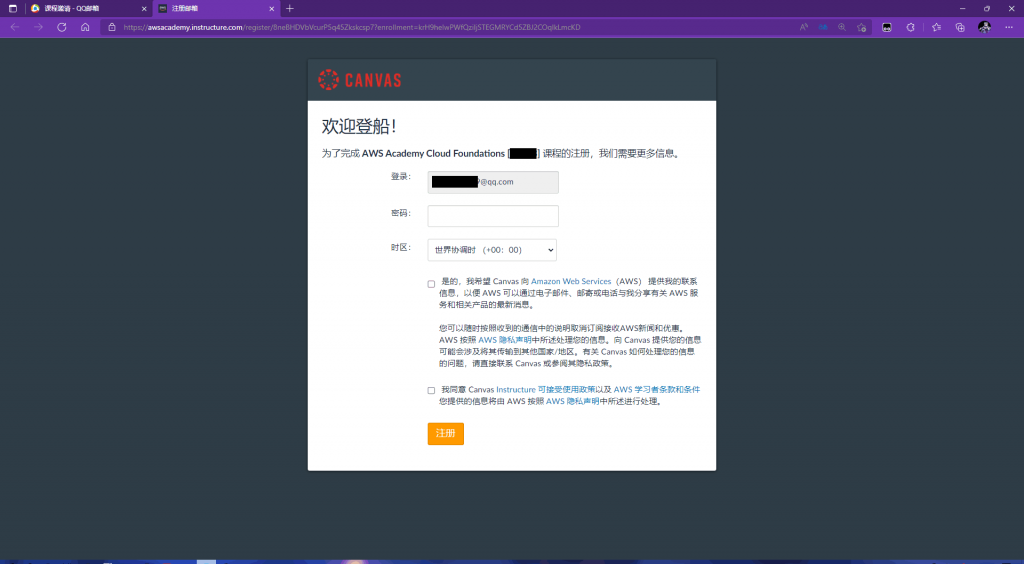This screenshot has height=564, width=1024.
Task: Switch to the 注册邮箱 tab
Action: [216, 8]
